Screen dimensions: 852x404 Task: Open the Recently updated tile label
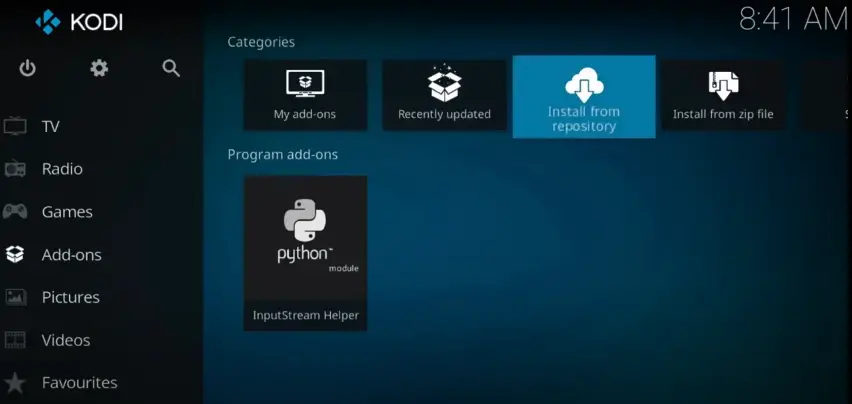[444, 115]
